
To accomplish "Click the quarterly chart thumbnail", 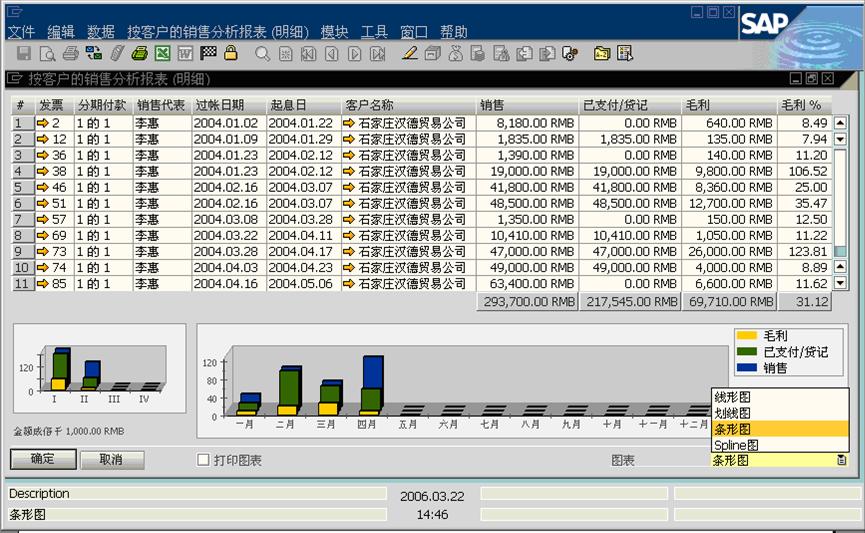I will coord(100,369).
